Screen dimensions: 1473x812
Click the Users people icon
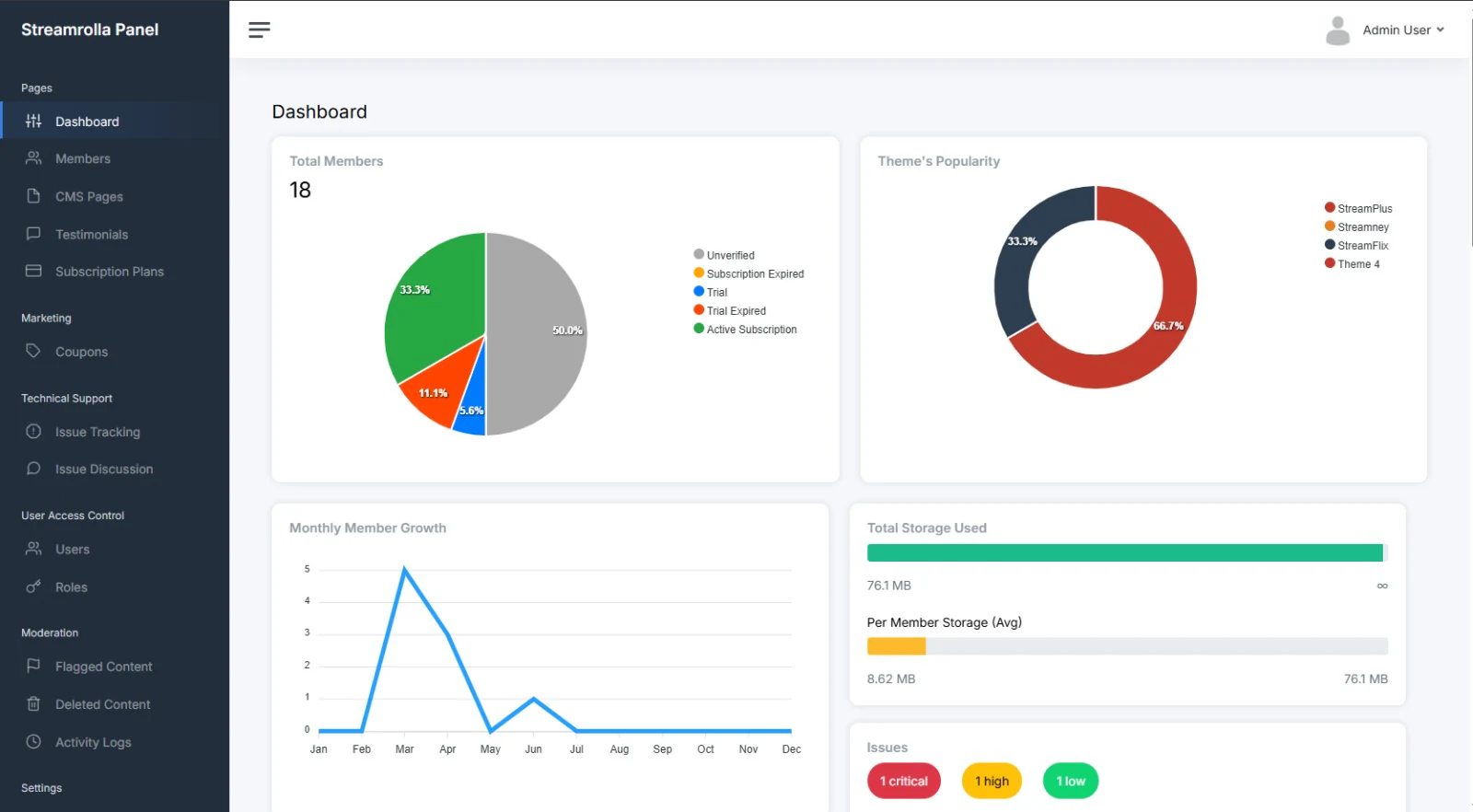pos(34,549)
